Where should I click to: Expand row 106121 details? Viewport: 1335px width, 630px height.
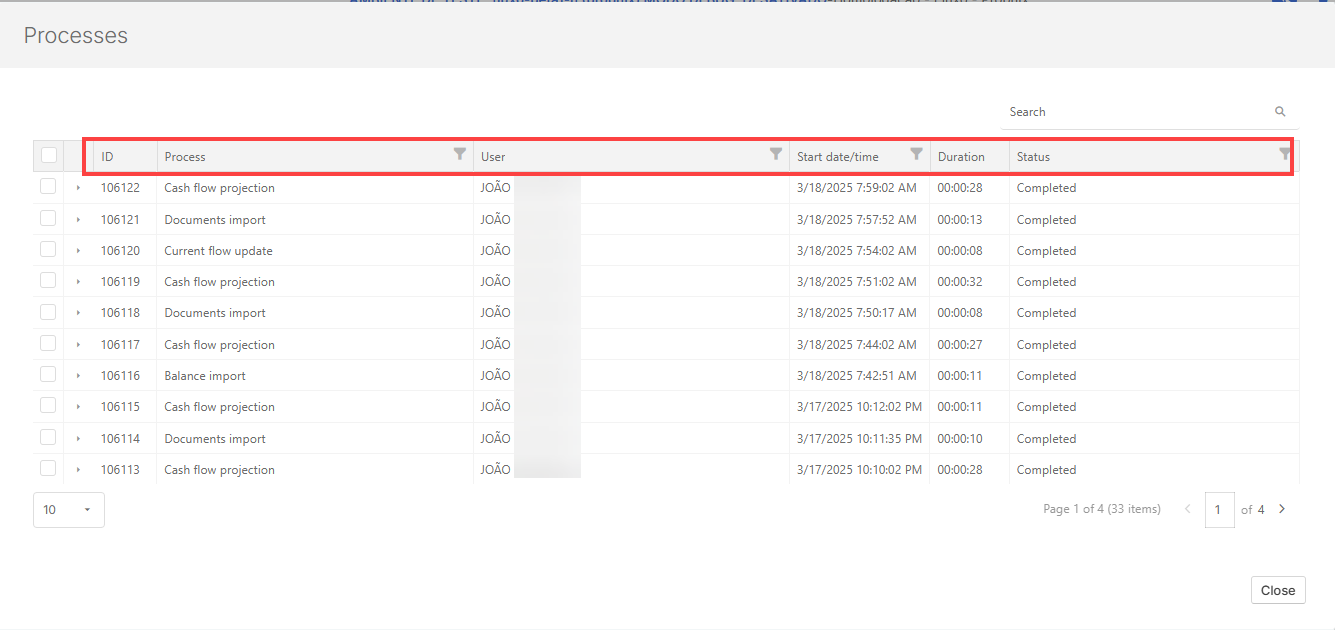tap(78, 219)
